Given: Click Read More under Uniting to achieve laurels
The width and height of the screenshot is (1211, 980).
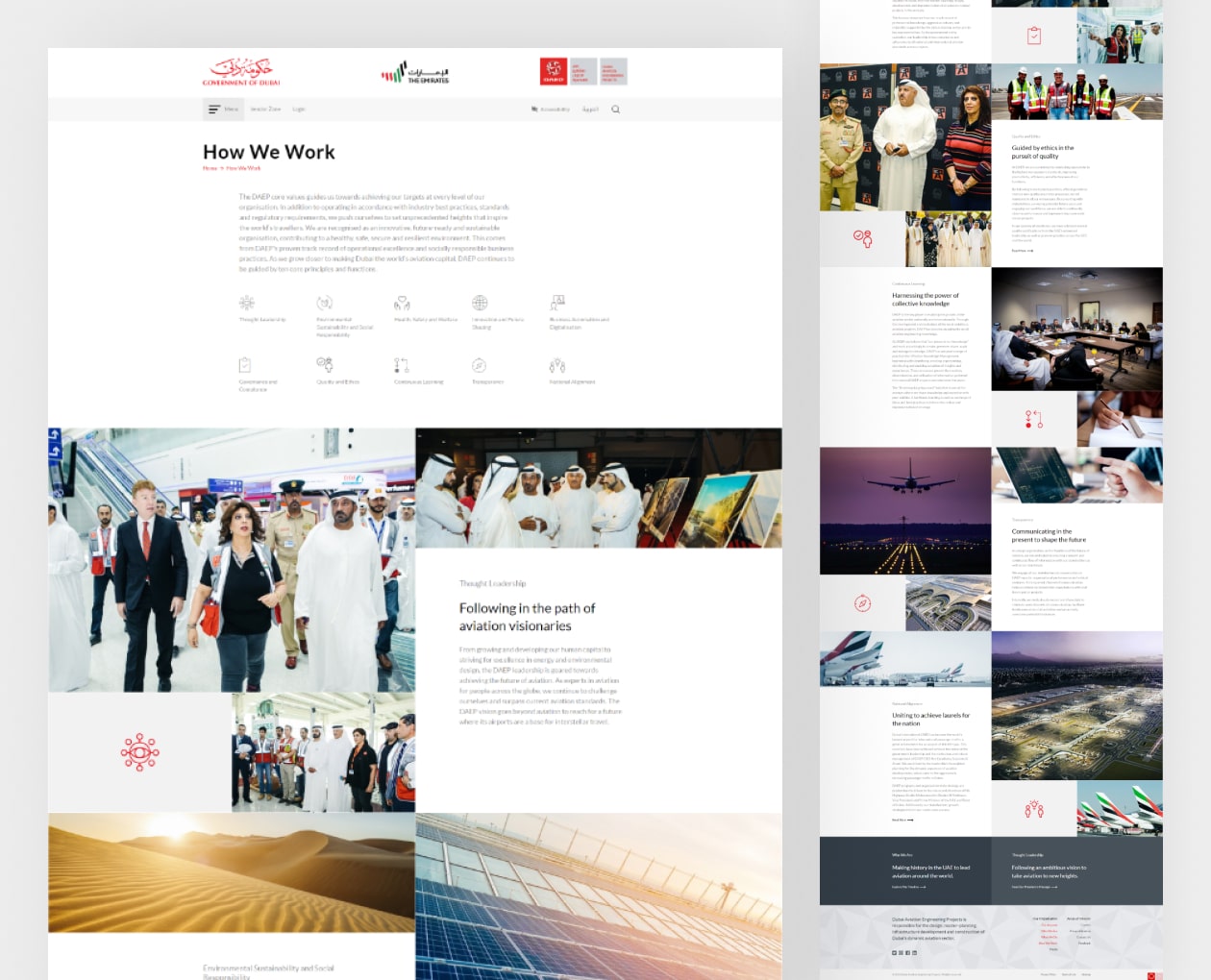Looking at the screenshot, I should pyautogui.click(x=902, y=821).
